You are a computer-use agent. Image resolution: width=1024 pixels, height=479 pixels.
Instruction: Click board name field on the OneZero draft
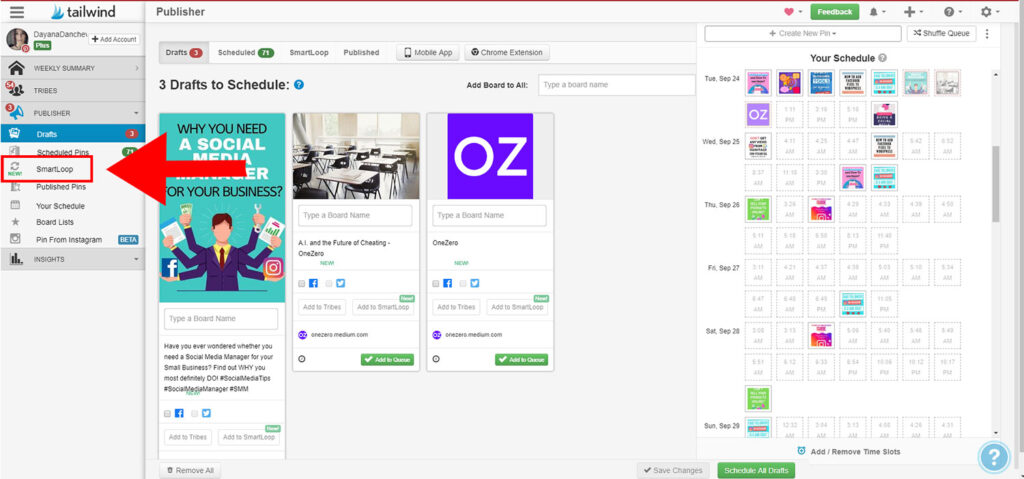pos(489,216)
